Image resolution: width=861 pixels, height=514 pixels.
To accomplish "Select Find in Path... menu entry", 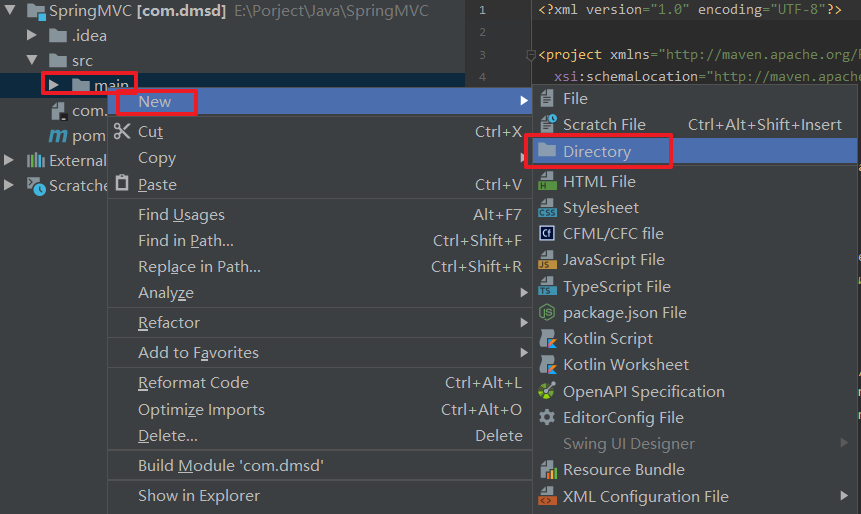I will [x=320, y=241].
